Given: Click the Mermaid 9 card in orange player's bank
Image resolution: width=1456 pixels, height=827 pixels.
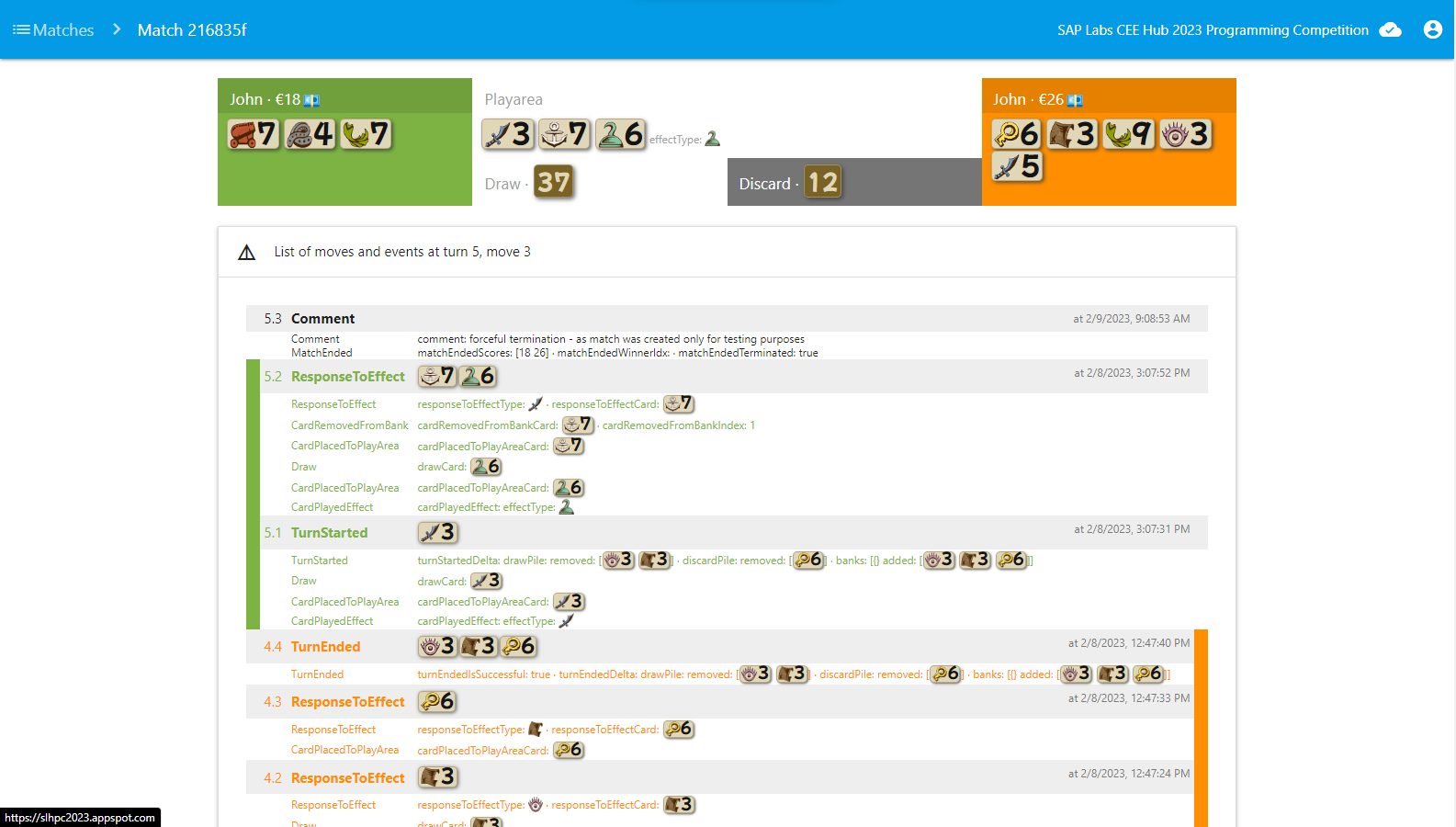Looking at the screenshot, I should point(1128,134).
